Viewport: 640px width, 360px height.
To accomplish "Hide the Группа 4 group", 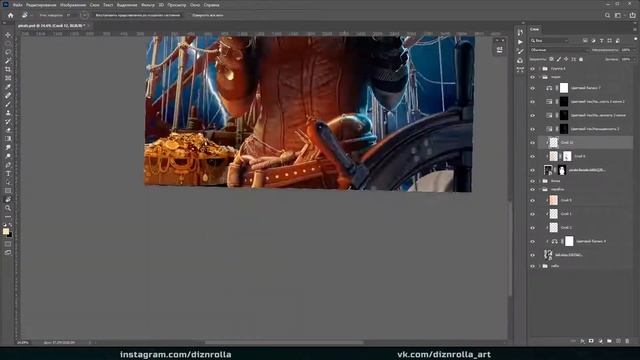I will pyautogui.click(x=532, y=69).
